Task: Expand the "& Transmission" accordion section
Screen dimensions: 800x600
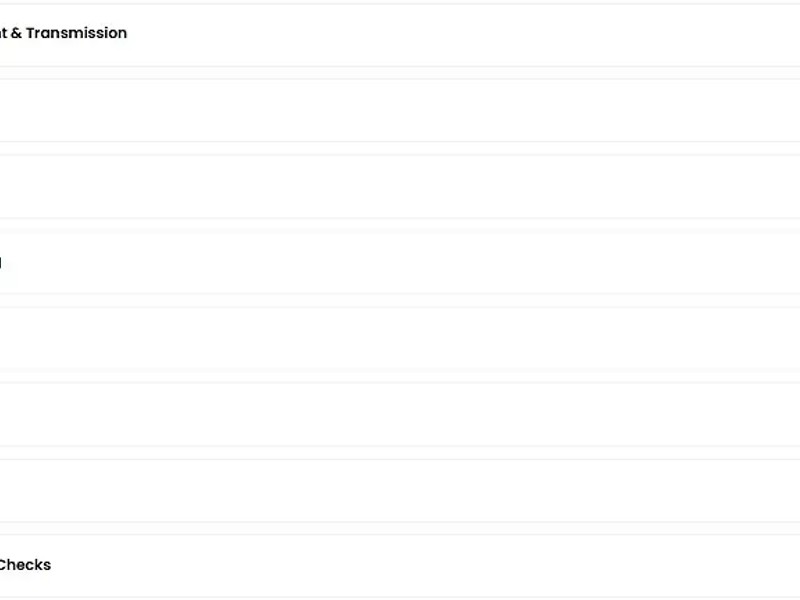Action: click(x=400, y=34)
